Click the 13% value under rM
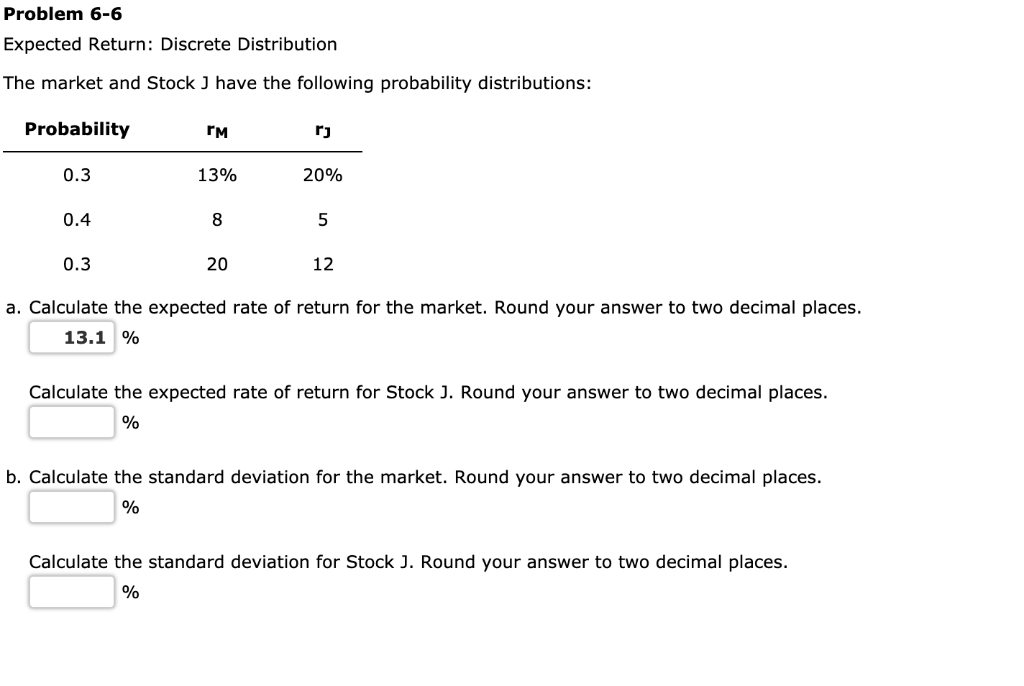This screenshot has height=686, width=1024. (216, 174)
